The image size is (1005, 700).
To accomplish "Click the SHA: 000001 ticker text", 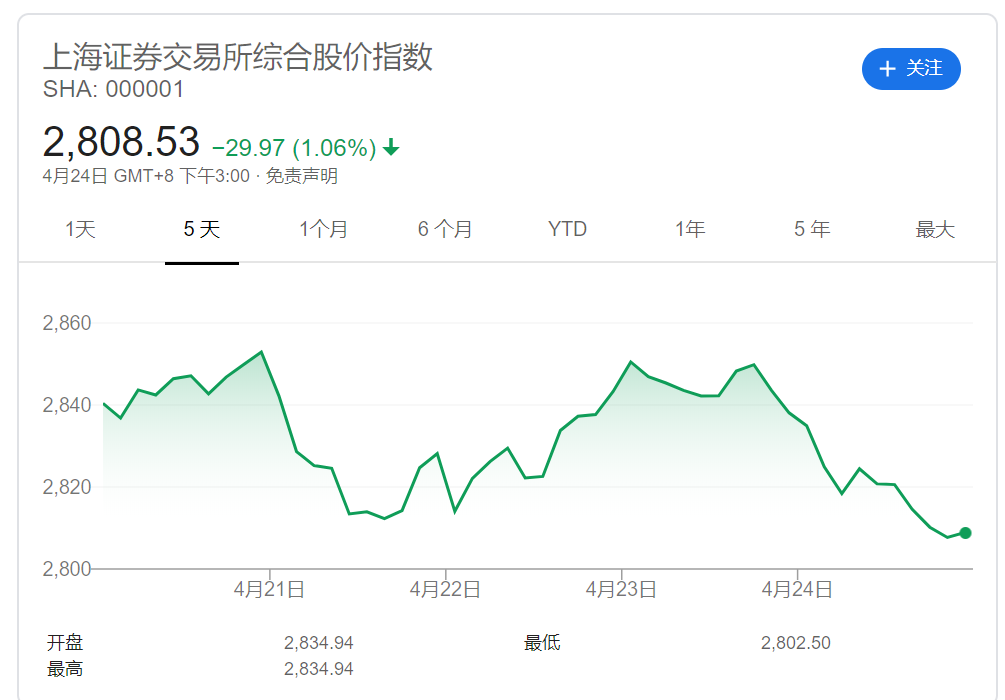I will 114,89.
